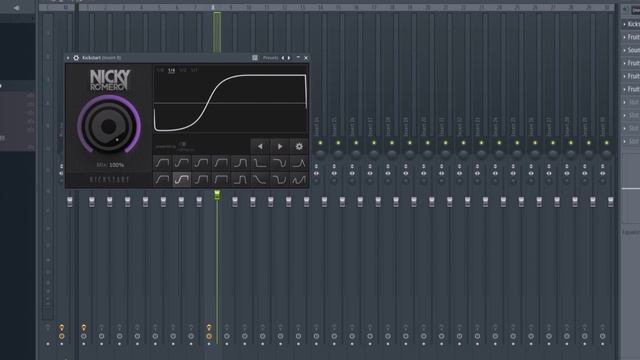Select mixer track header number 8
The height and width of the screenshot is (360, 640).
click(213, 8)
